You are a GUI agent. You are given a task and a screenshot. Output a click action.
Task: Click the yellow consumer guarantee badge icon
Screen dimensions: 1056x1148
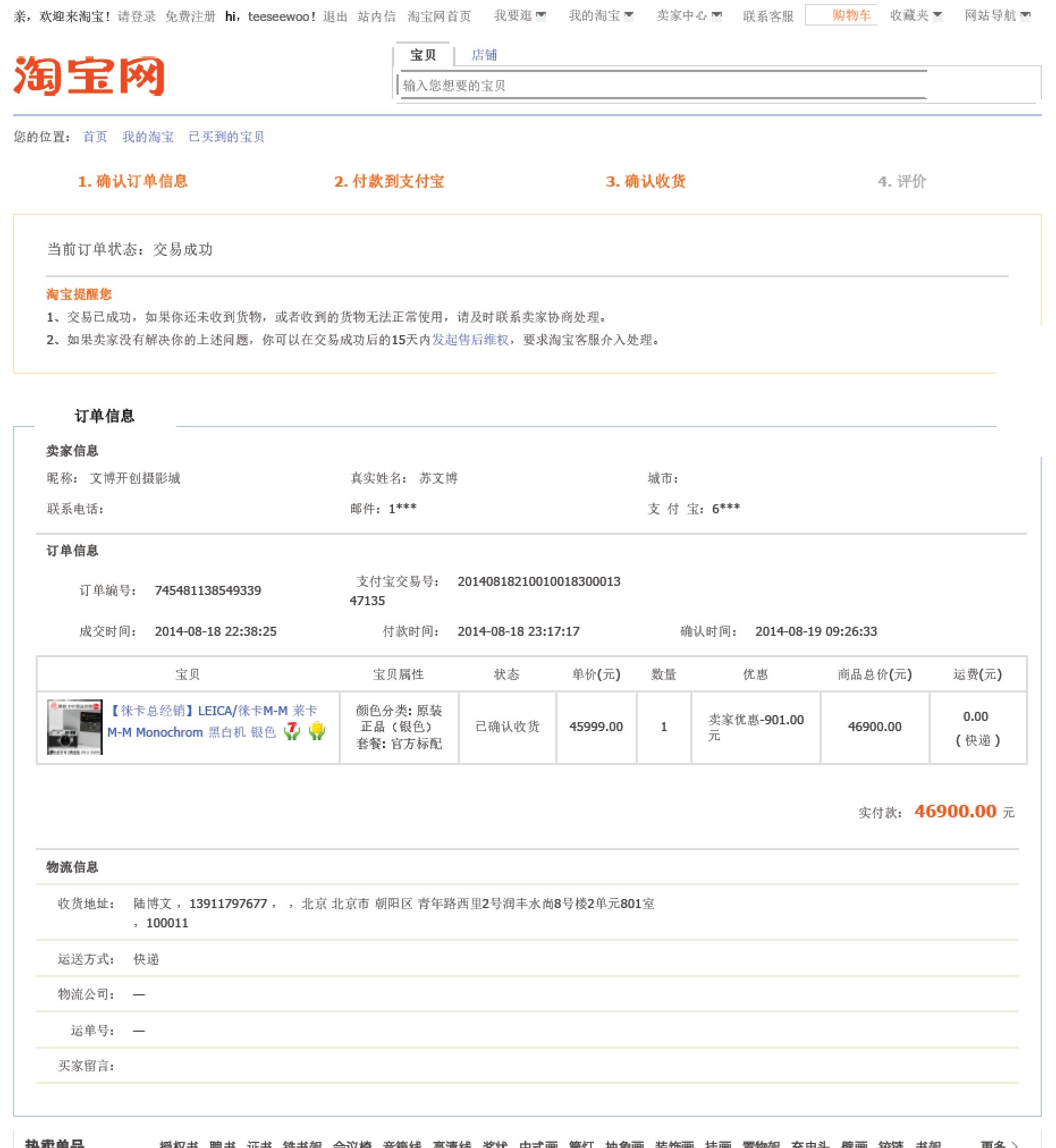[x=317, y=731]
